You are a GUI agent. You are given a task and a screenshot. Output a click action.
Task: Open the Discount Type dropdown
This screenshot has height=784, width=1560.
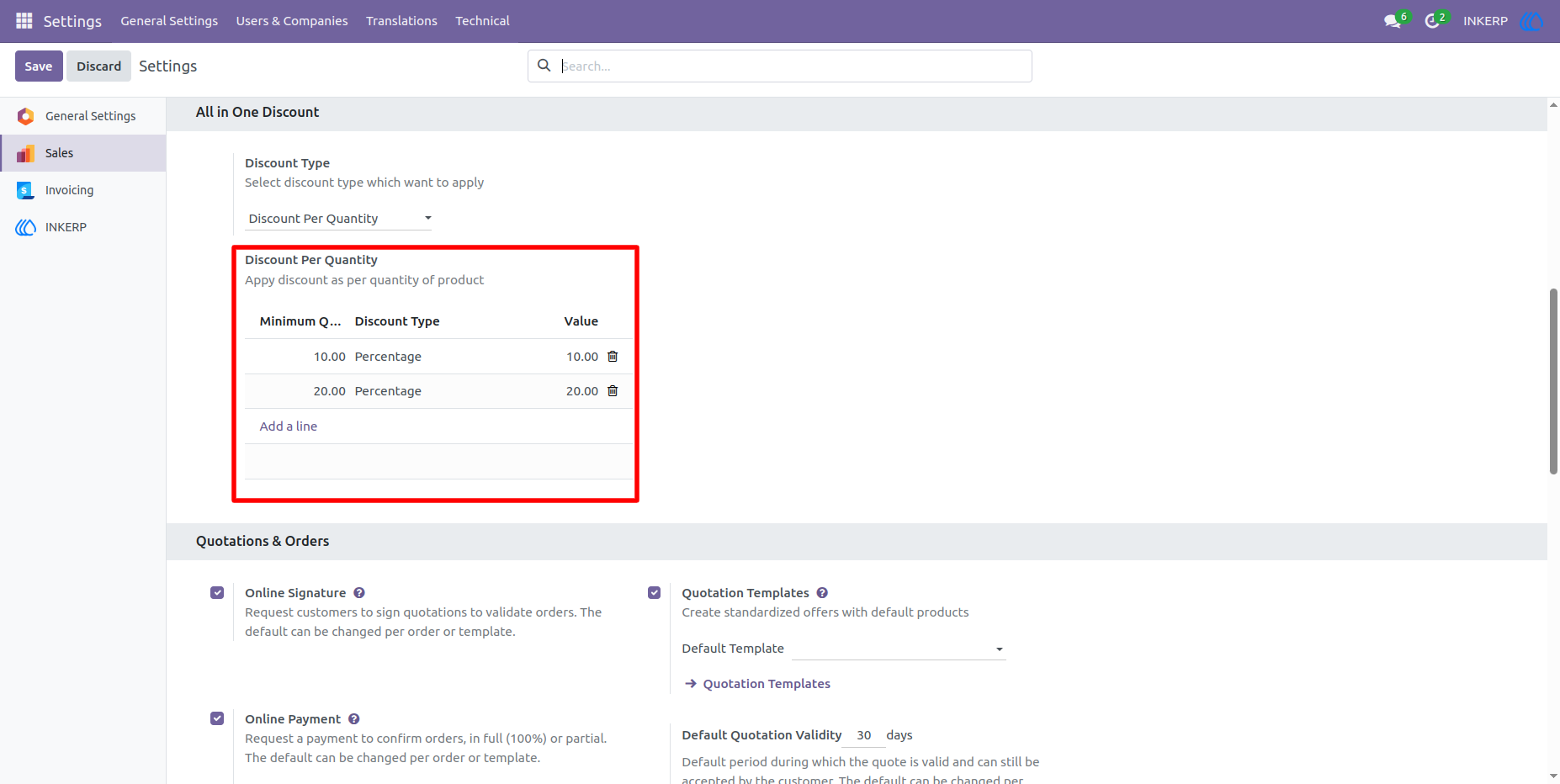[x=338, y=219]
